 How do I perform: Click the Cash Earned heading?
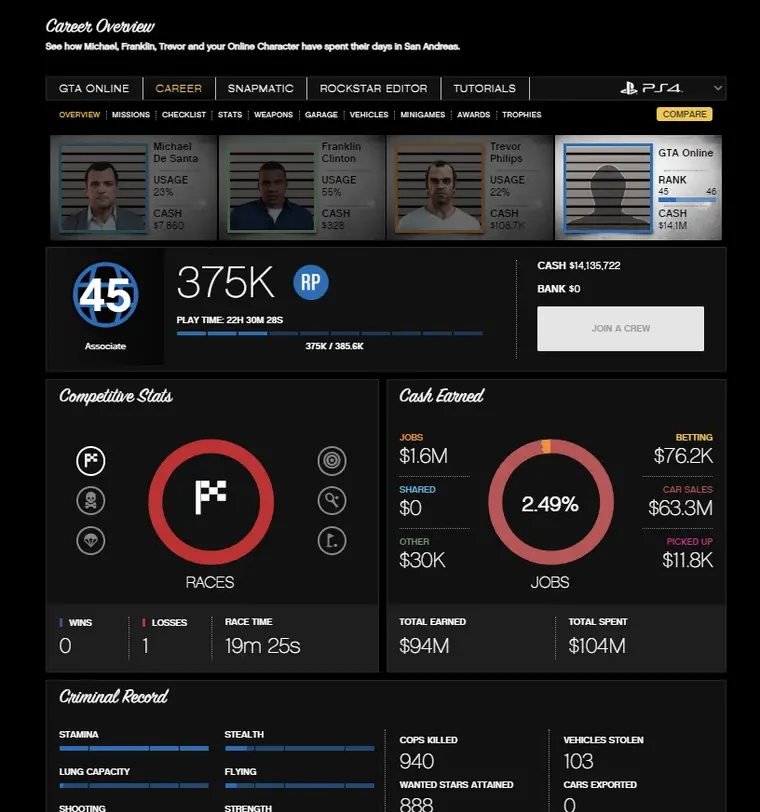[x=441, y=396]
